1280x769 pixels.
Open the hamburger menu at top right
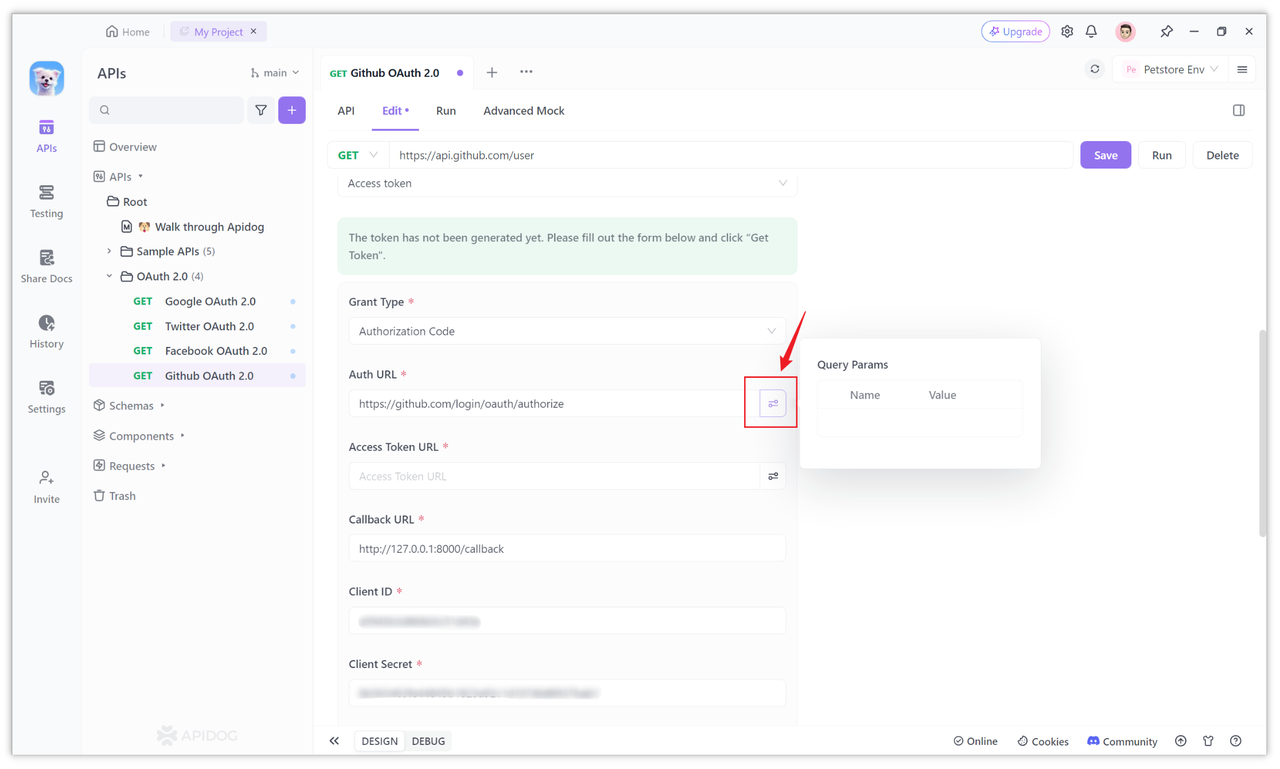coord(1242,70)
